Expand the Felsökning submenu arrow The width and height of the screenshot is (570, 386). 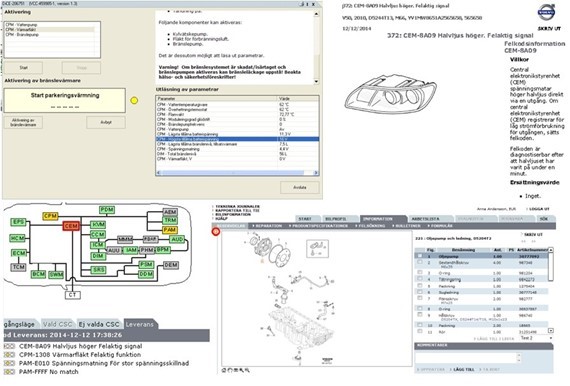[356, 226]
